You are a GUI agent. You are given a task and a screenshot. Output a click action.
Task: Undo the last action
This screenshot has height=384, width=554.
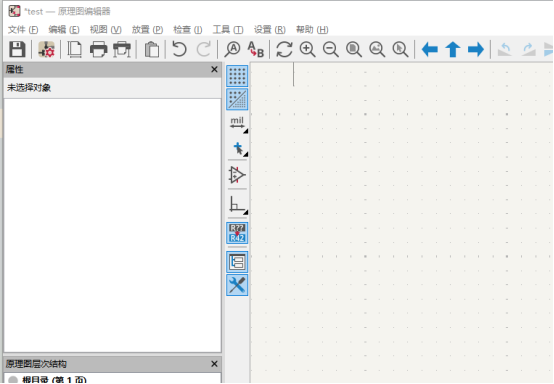coord(179,49)
